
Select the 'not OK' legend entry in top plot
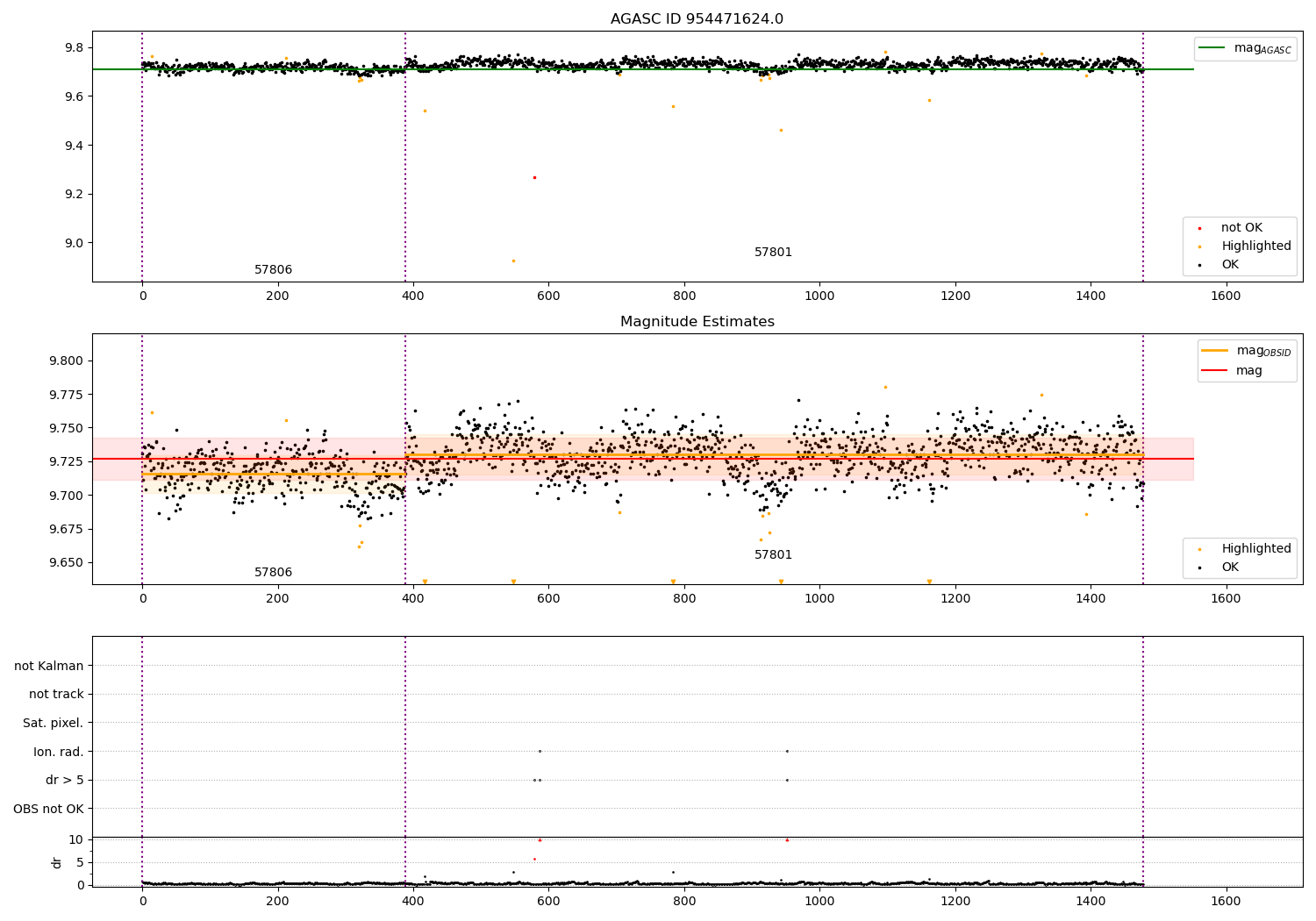[x=1229, y=228]
